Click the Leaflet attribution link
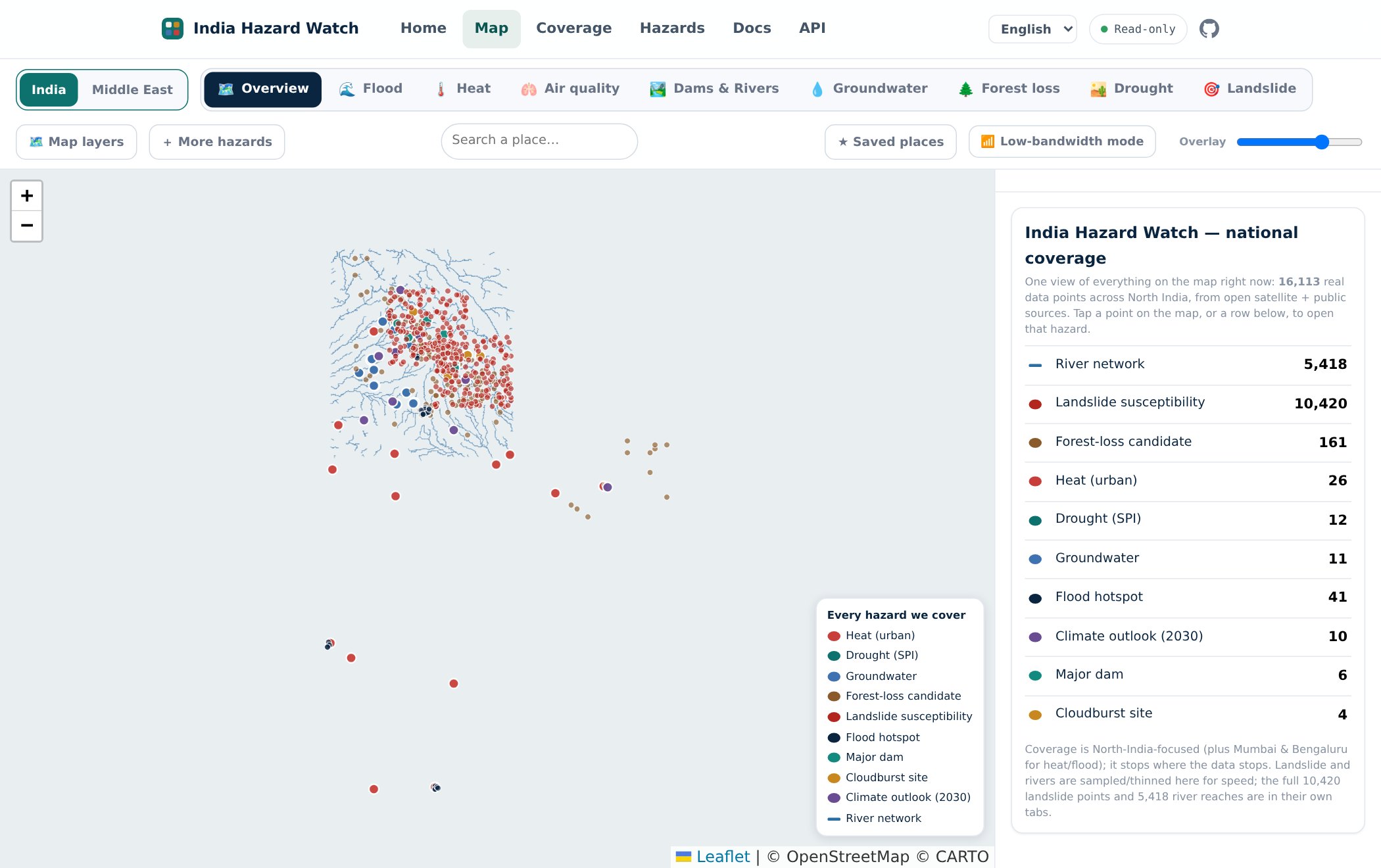Image resolution: width=1381 pixels, height=868 pixels. (723, 856)
